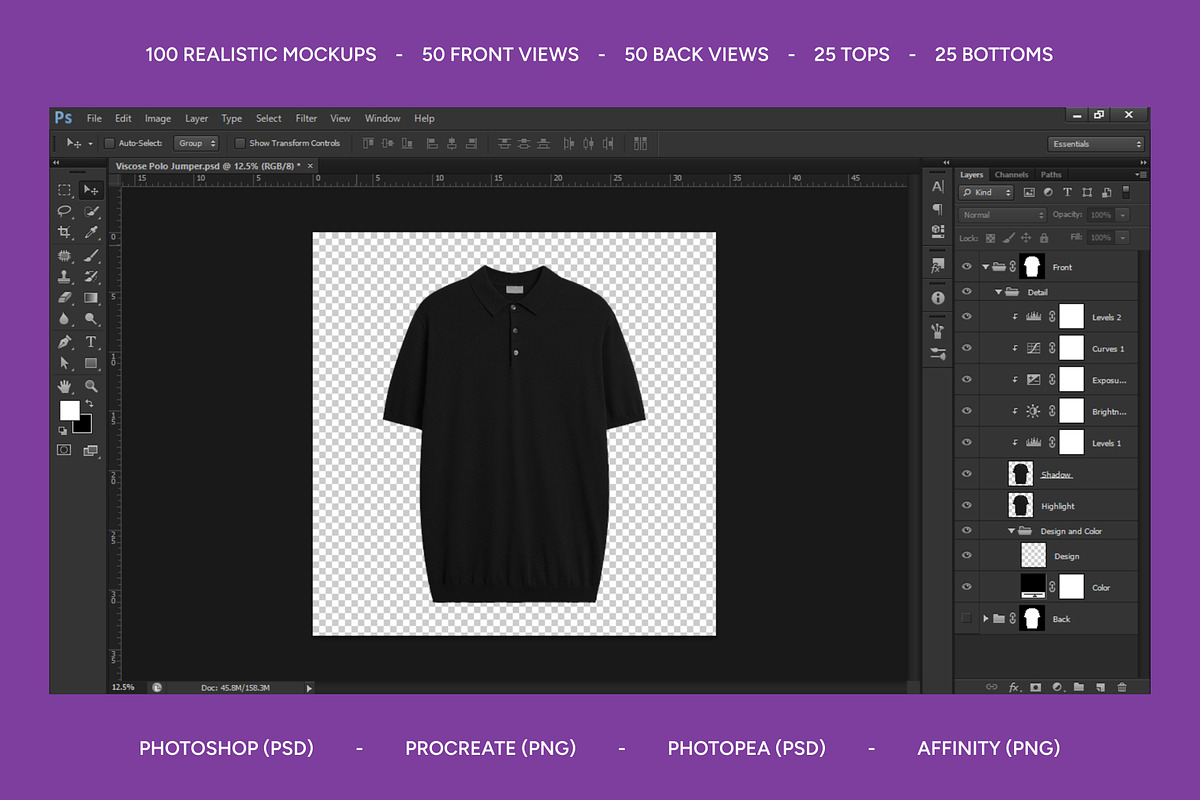This screenshot has width=1200, height=800.
Task: Select the Hand tool
Action: pyautogui.click(x=64, y=386)
